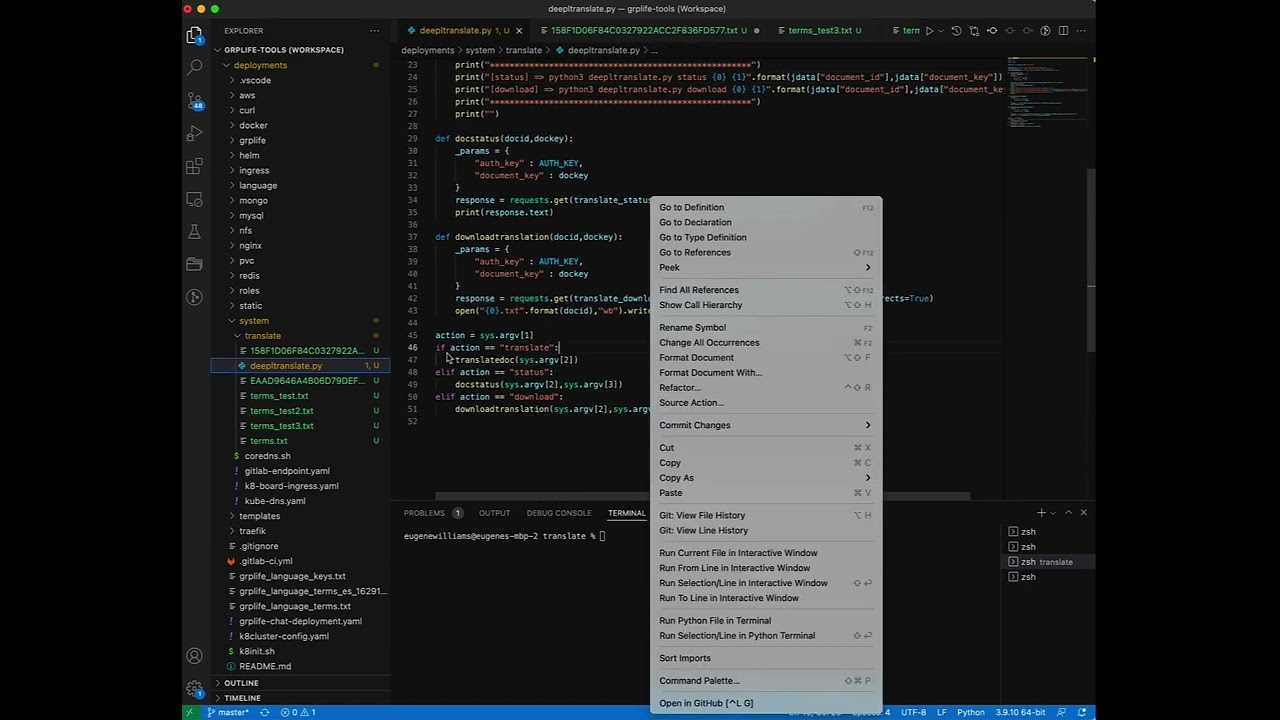This screenshot has width=1280, height=720.
Task: Open the Run and Debug view
Action: point(194,133)
